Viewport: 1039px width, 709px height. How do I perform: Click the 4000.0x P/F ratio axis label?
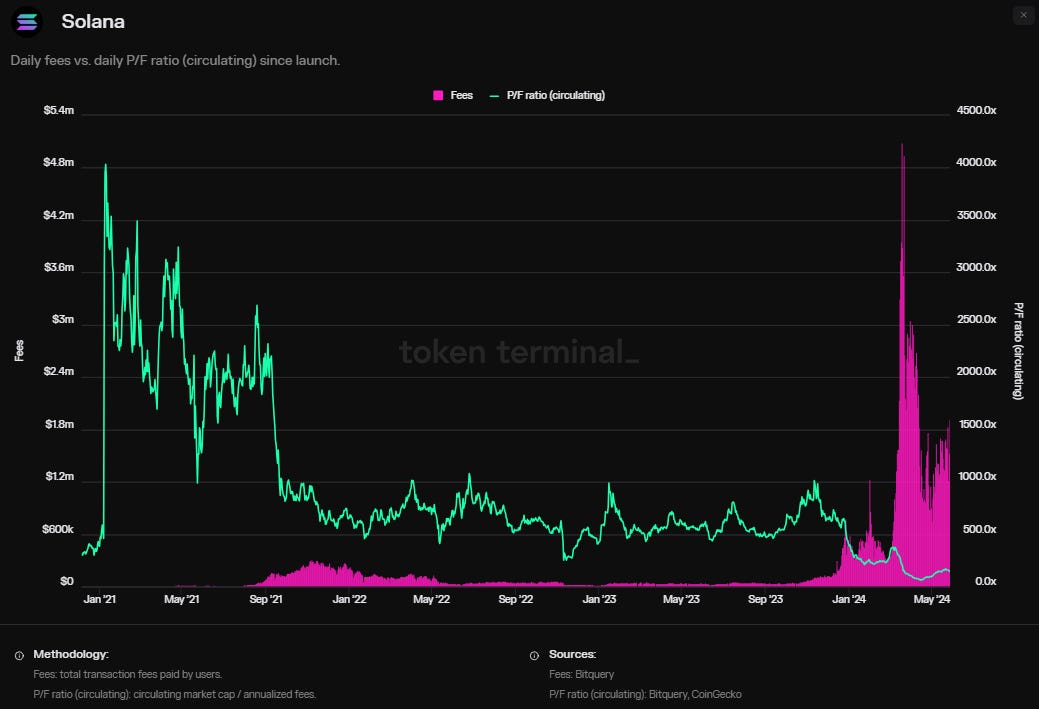[976, 163]
